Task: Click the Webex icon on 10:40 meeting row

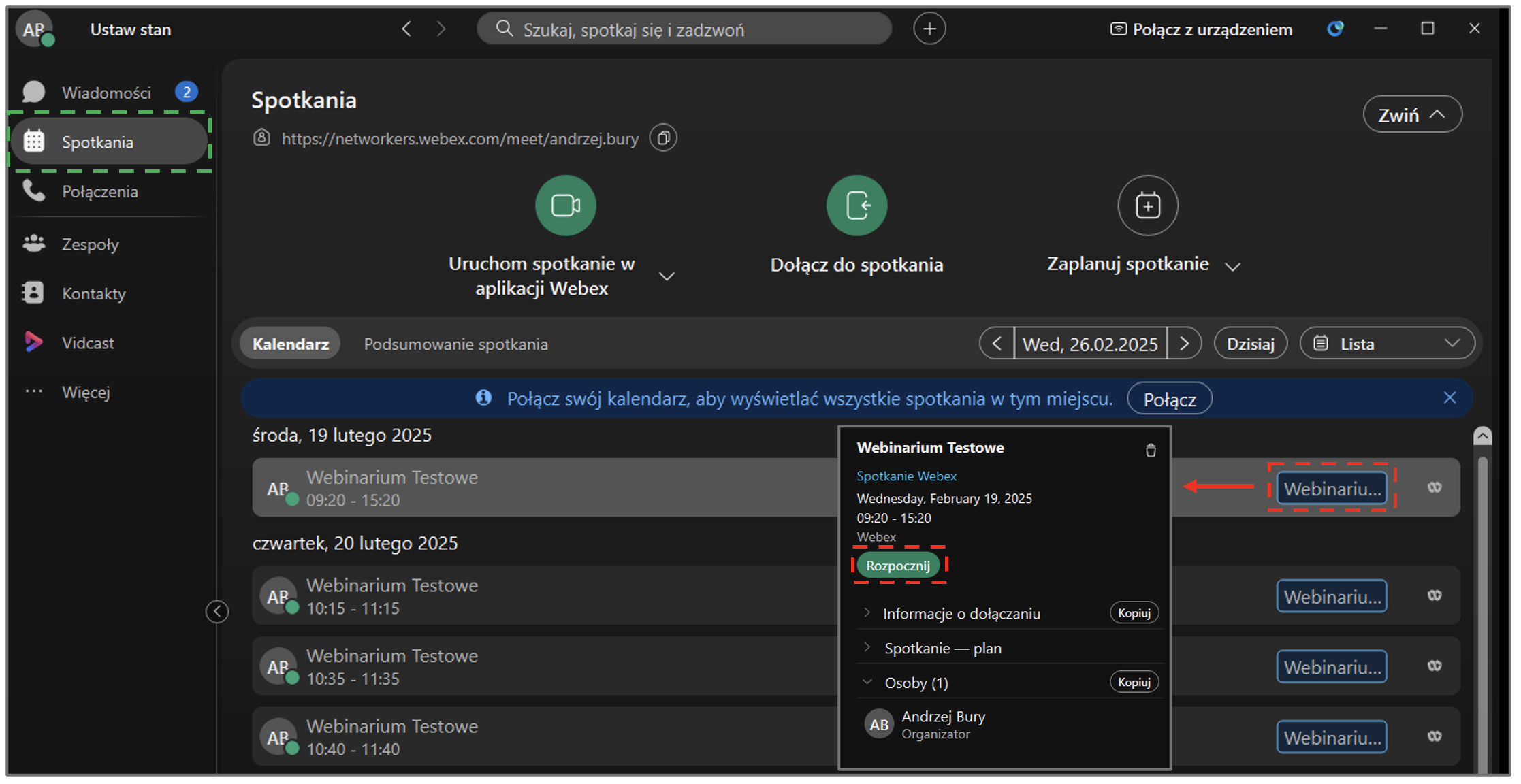Action: pyautogui.click(x=1435, y=736)
